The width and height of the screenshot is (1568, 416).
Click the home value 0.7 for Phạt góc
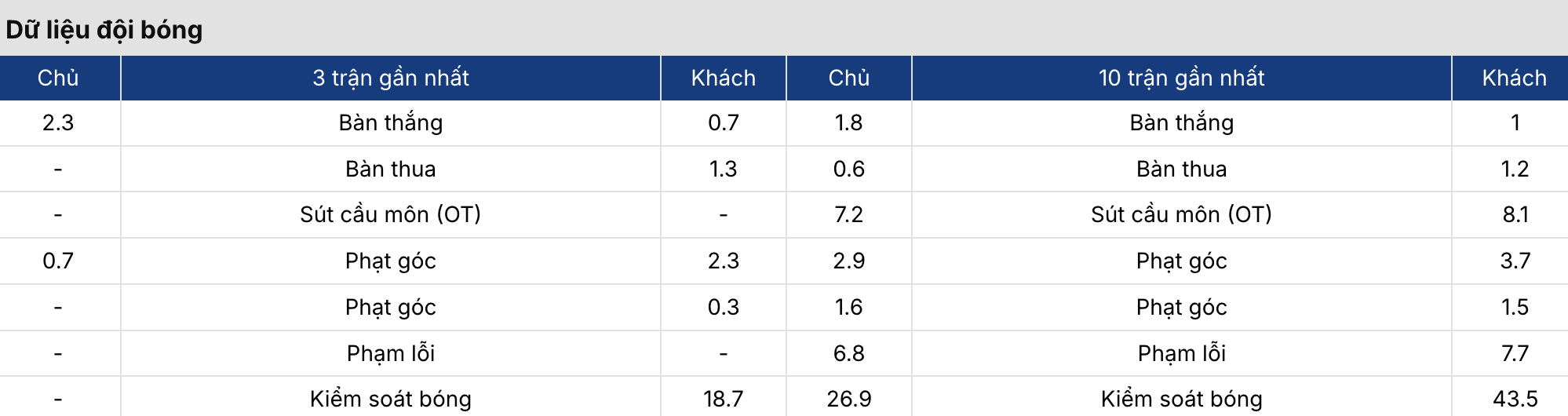coord(58,261)
